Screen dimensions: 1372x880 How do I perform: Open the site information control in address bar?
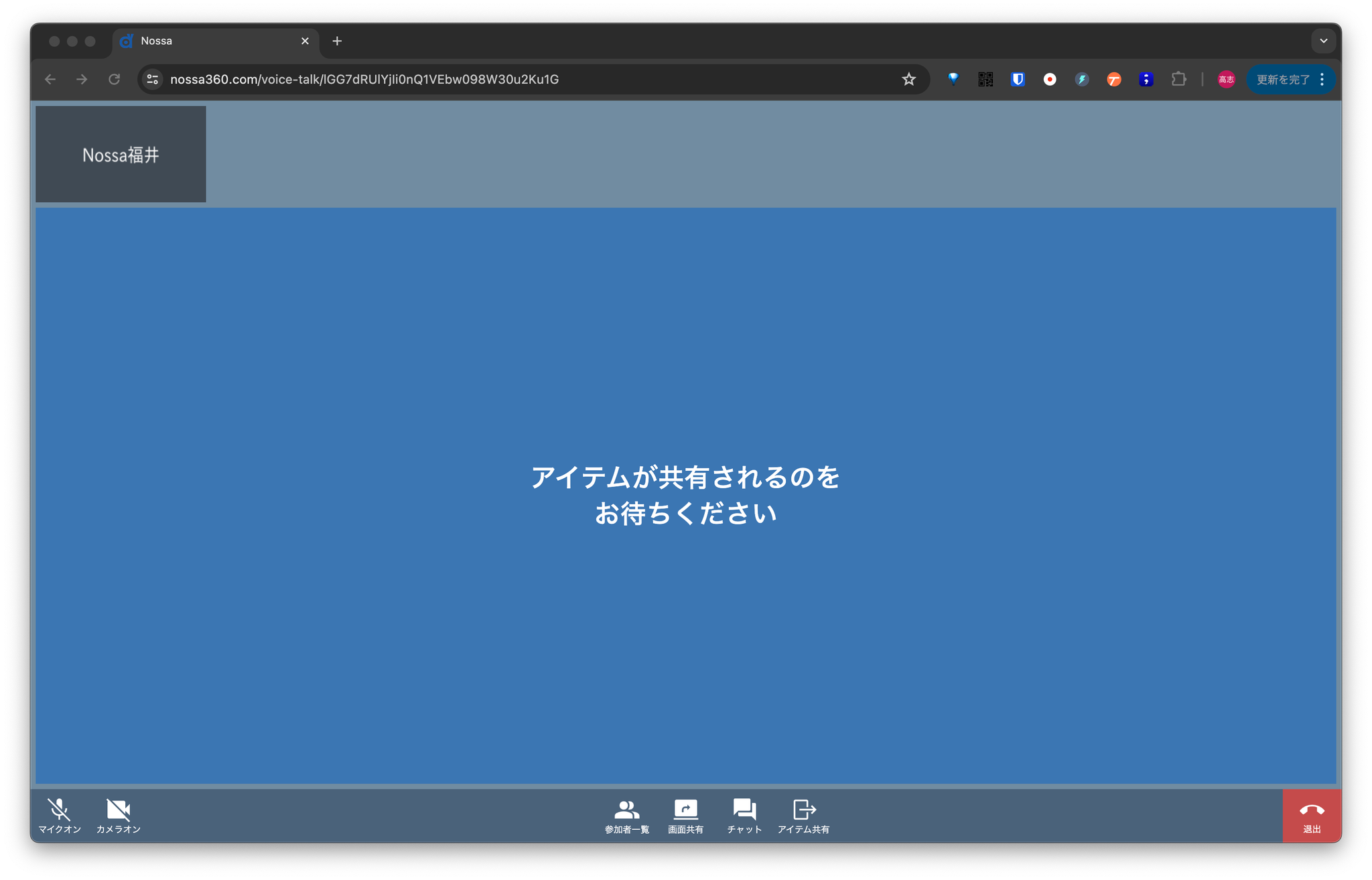[x=153, y=79]
